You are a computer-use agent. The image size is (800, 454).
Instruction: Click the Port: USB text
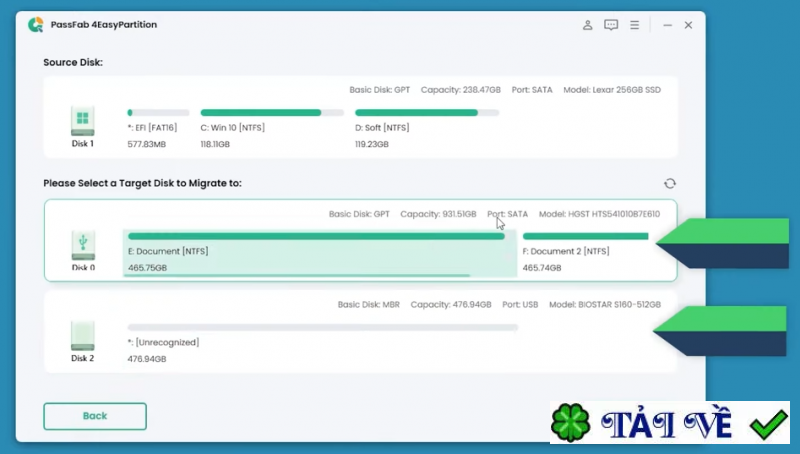pyautogui.click(x=520, y=305)
